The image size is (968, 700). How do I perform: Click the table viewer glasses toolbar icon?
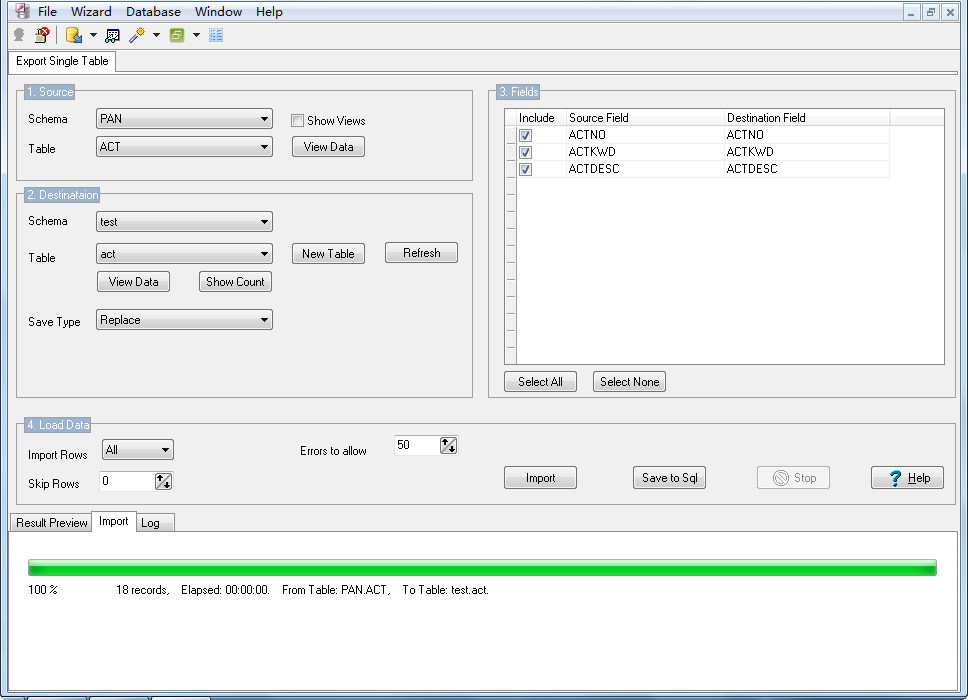click(x=112, y=36)
